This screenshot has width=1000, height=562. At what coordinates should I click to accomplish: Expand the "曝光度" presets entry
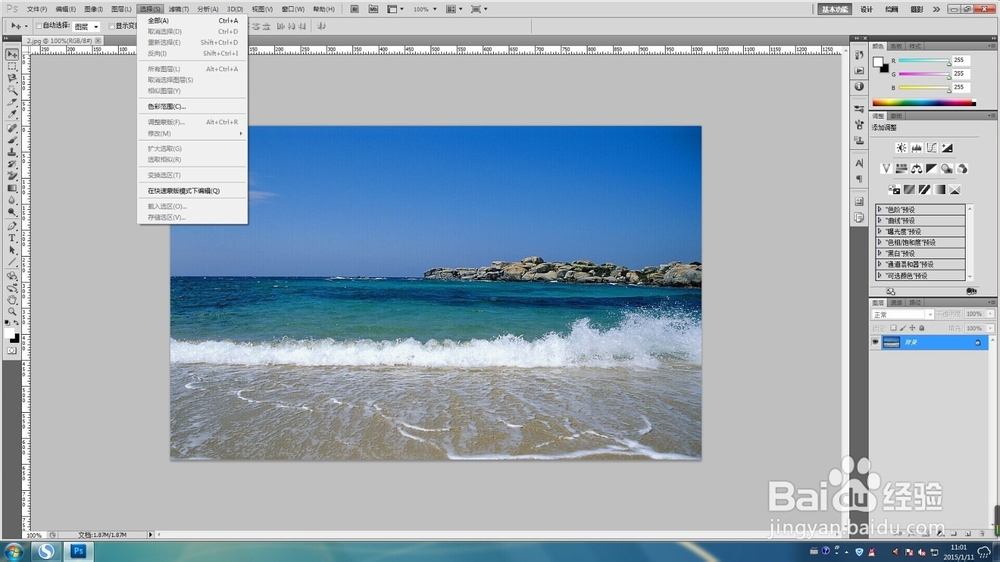coord(879,231)
